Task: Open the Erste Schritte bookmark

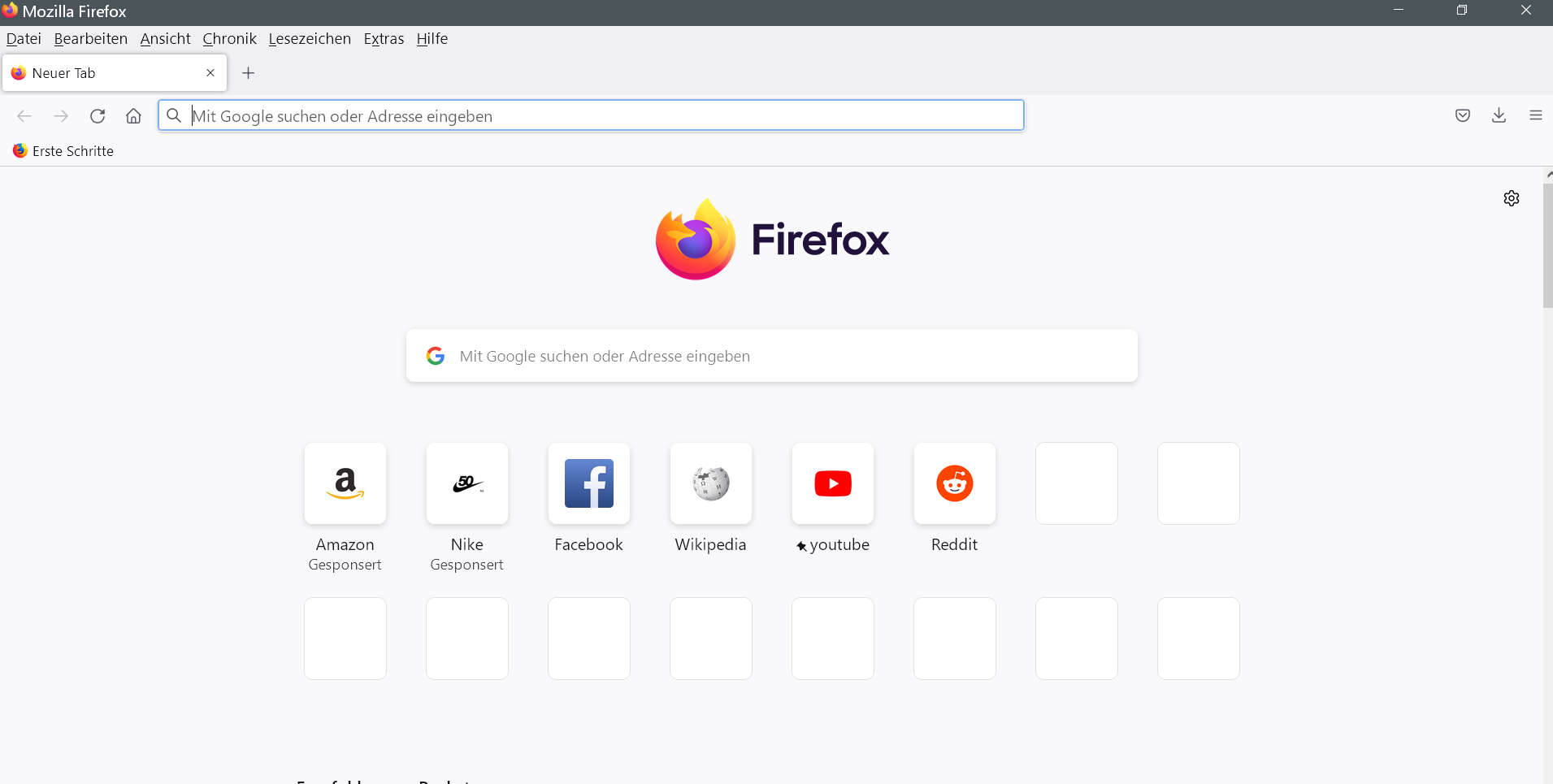Action: (63, 151)
